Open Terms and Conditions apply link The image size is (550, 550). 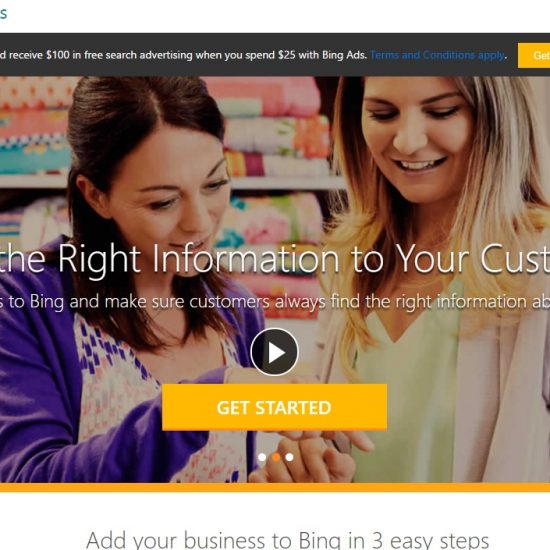pyautogui.click(x=437, y=55)
